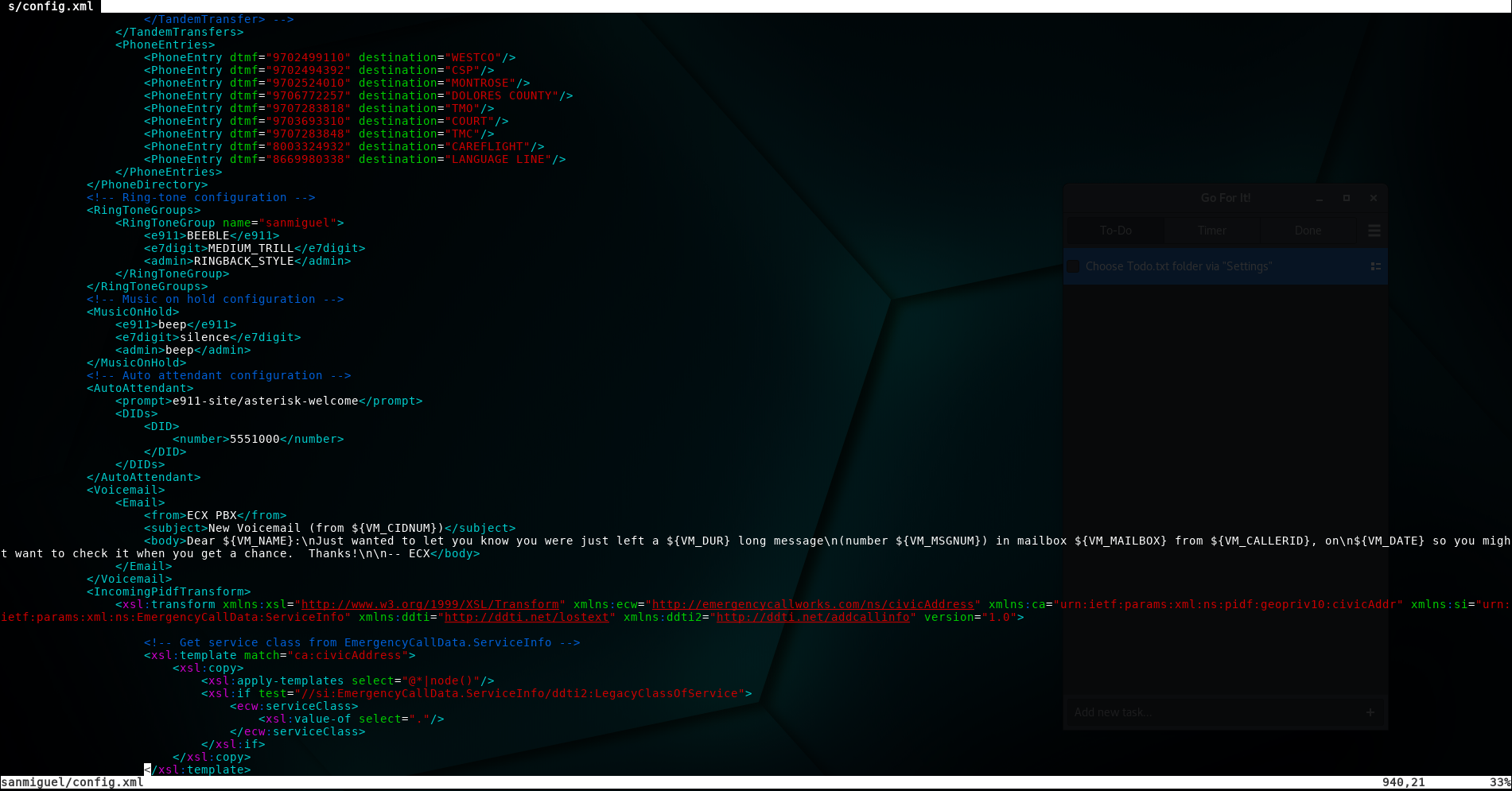Click the xsl:template match "ca:civicAddress" line
The width and height of the screenshot is (1512, 791).
(x=280, y=655)
